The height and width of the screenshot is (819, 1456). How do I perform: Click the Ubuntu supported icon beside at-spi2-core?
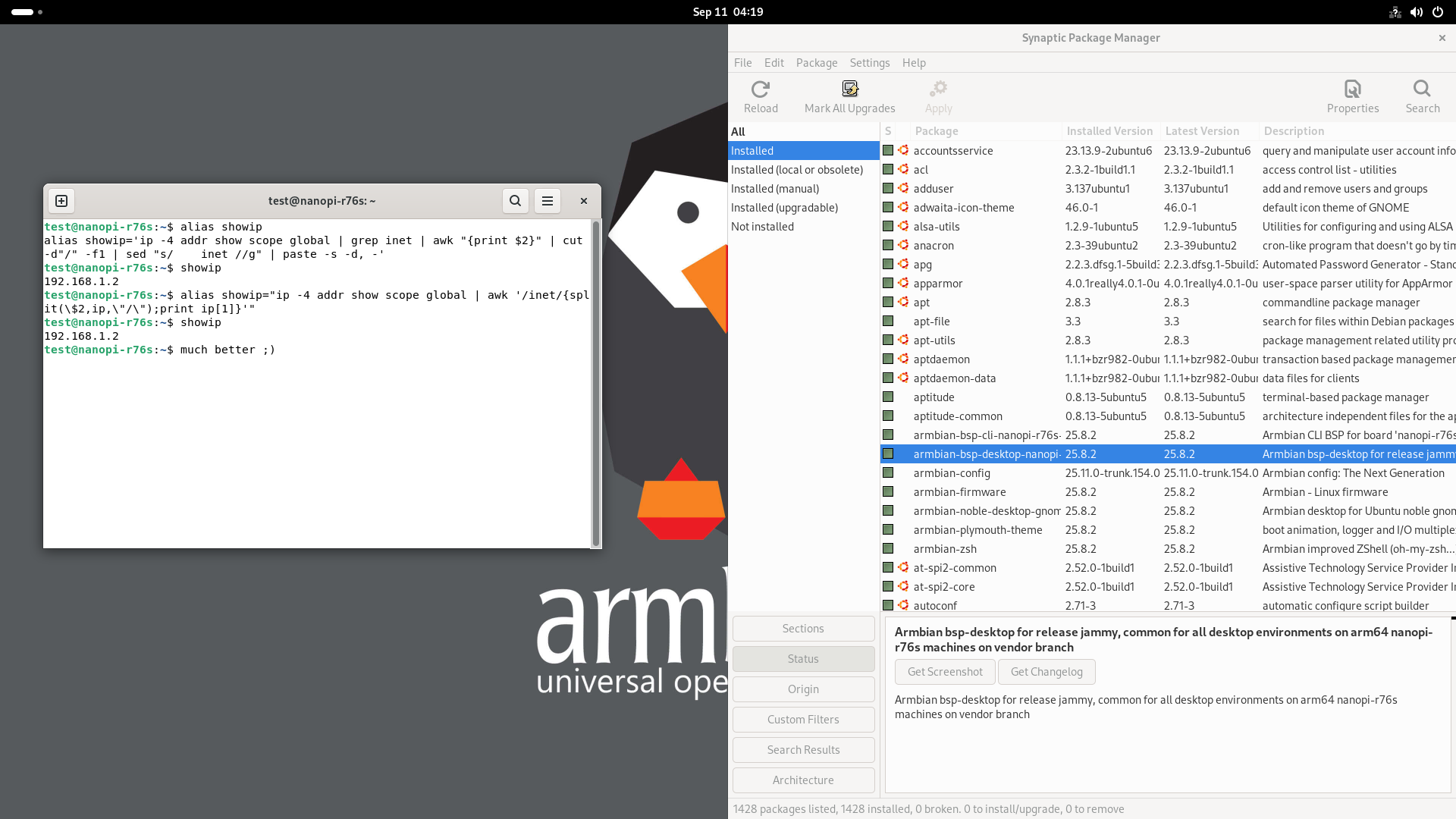tap(903, 586)
